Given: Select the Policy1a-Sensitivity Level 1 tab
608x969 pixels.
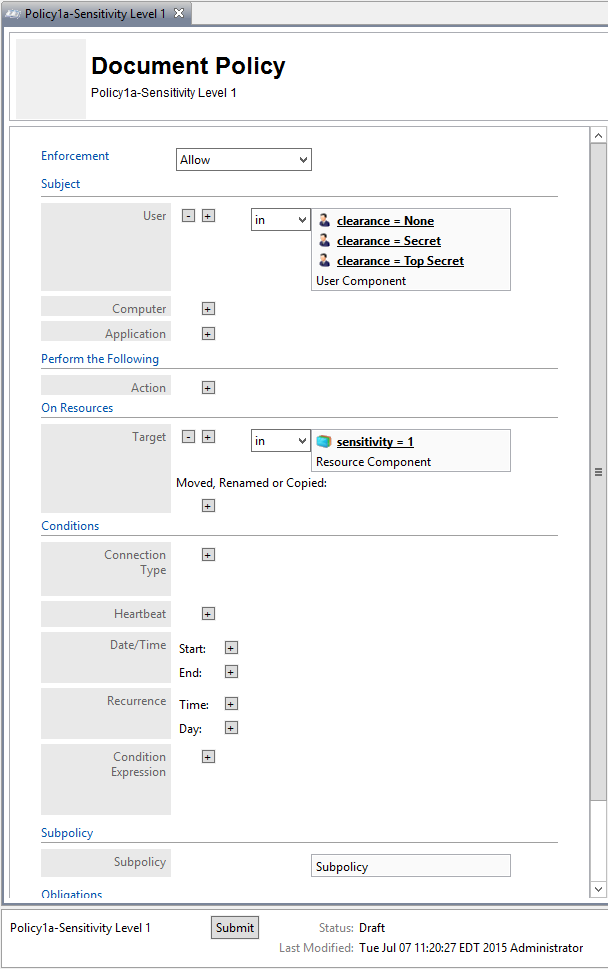Looking at the screenshot, I should click(95, 14).
